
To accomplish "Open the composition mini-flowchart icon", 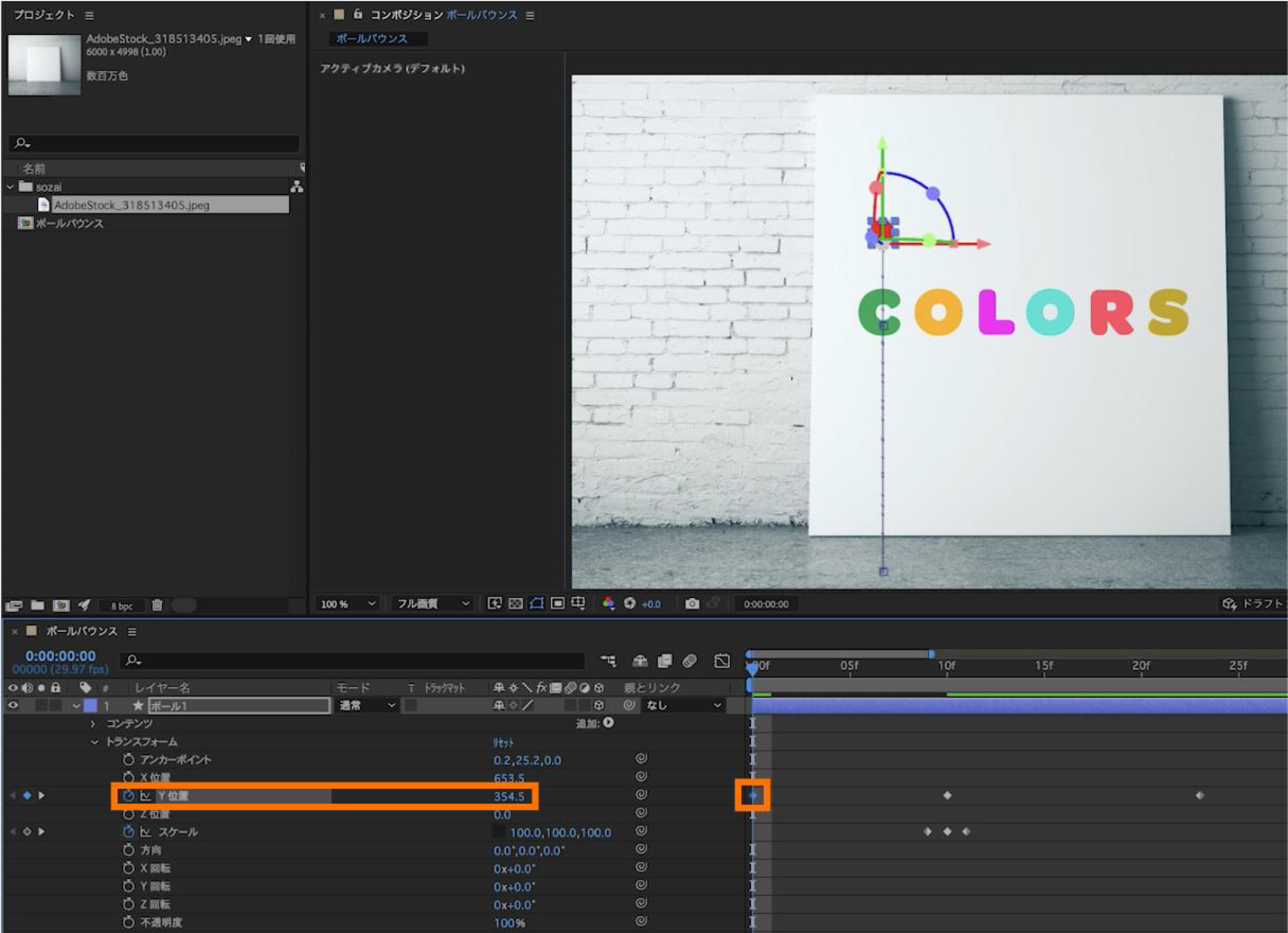I will 607,661.
